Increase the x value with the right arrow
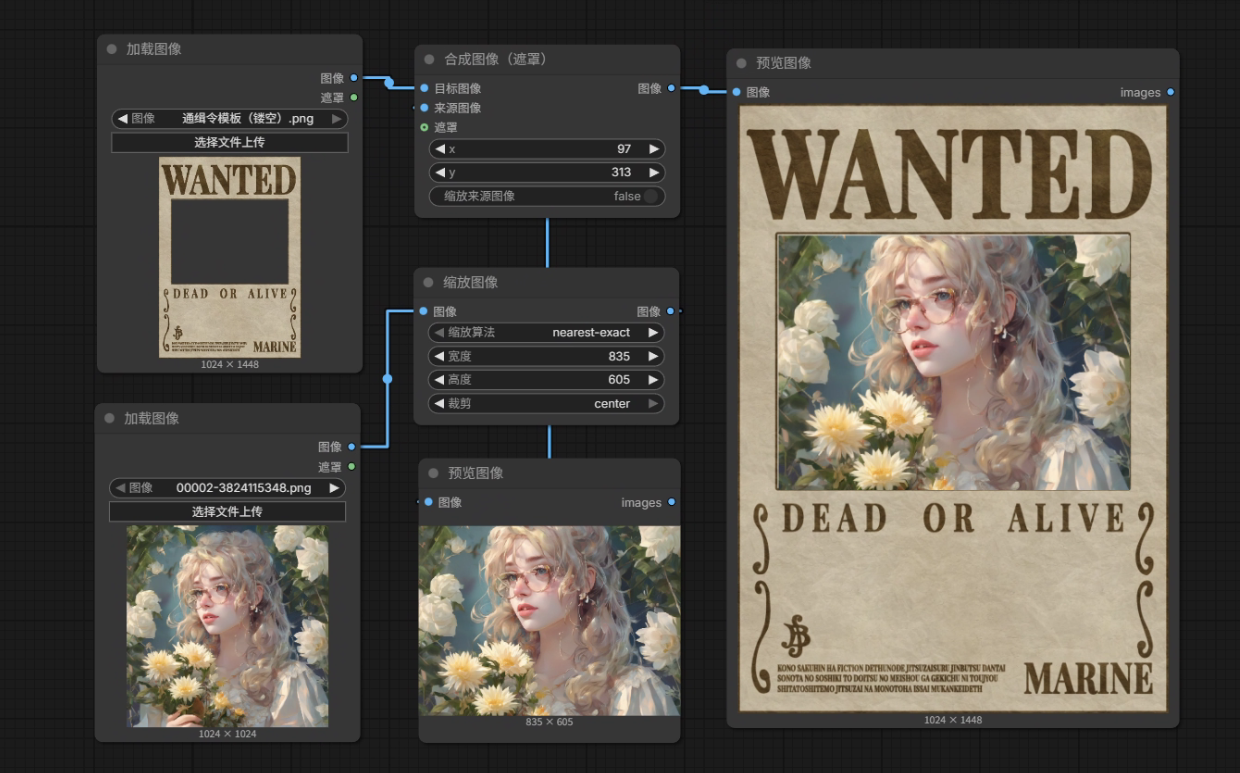The height and width of the screenshot is (773, 1240). [654, 149]
